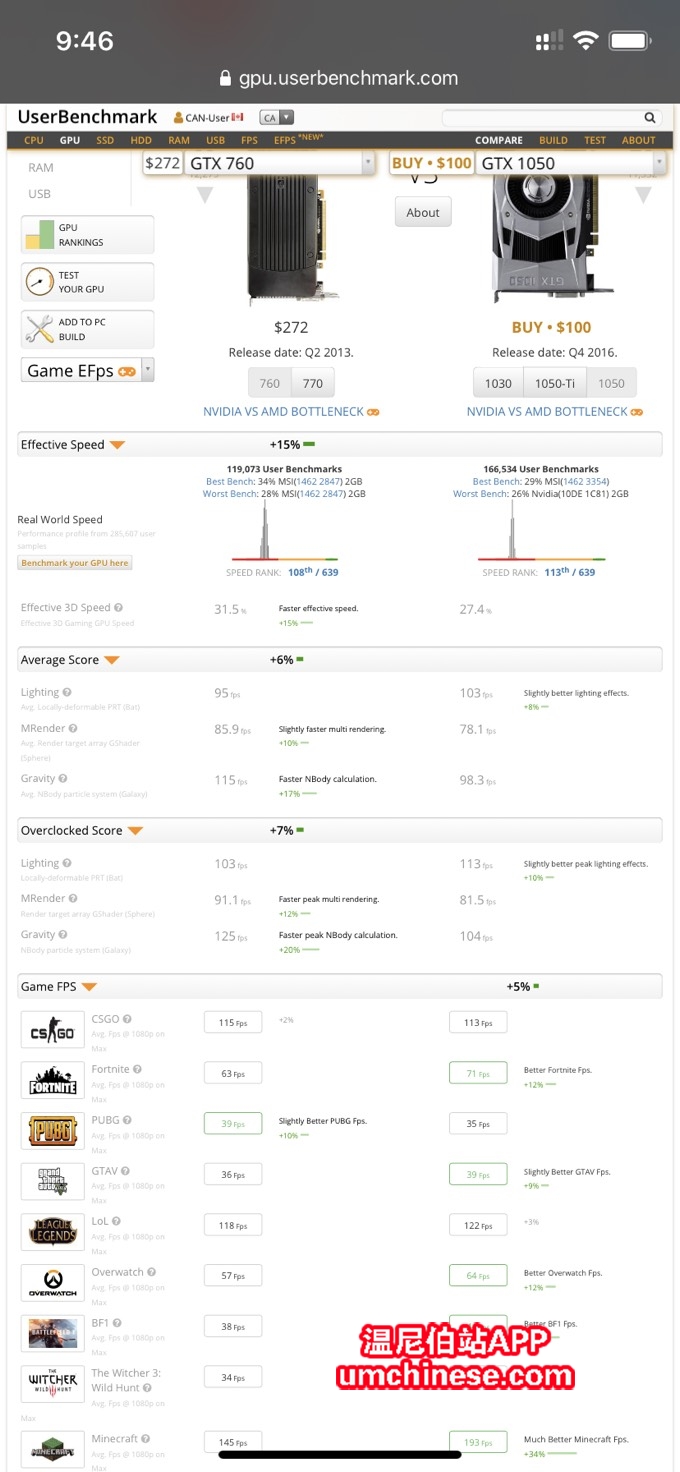Screen dimensions: 680x1472
Task: Click The Witcher 3 game logo
Action: (x=52, y=1385)
